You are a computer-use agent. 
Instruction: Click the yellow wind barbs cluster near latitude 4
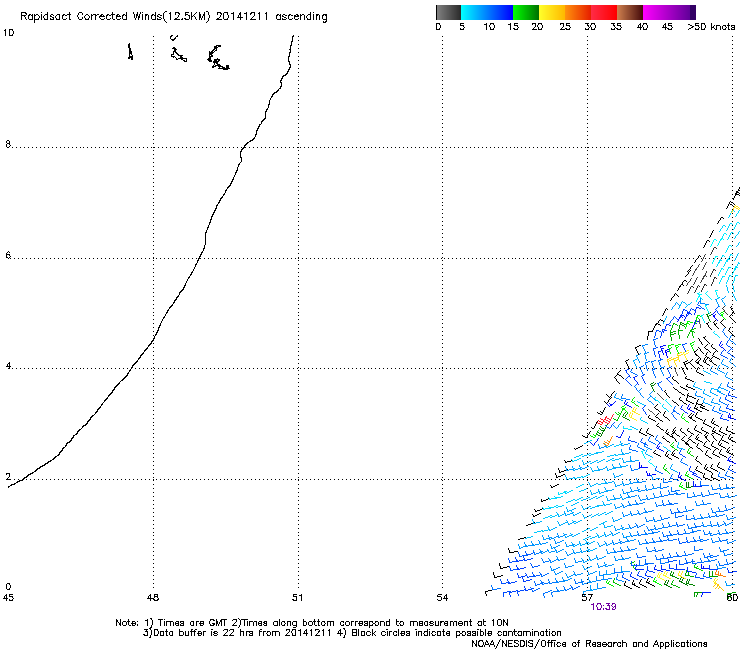pyautogui.click(x=677, y=360)
